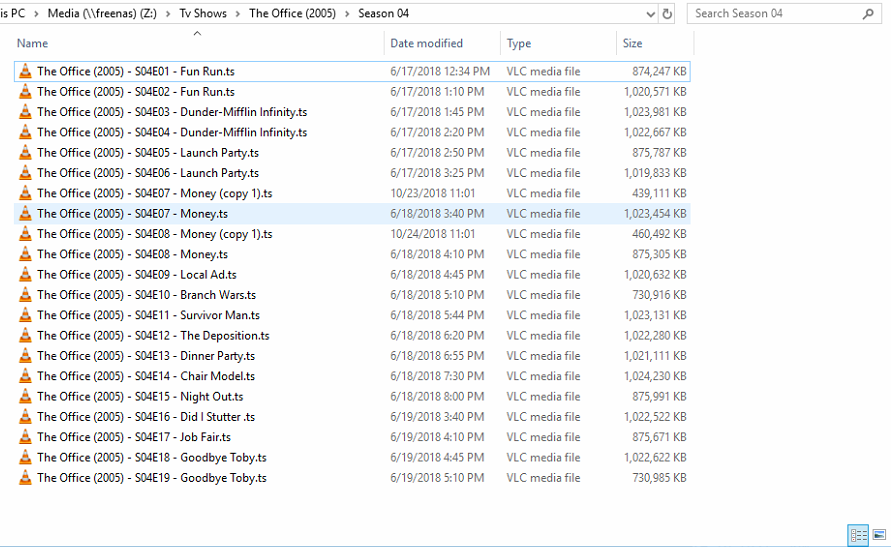
Task: Click the date 6/18/2018 6:55 PM
Action: [x=437, y=356]
